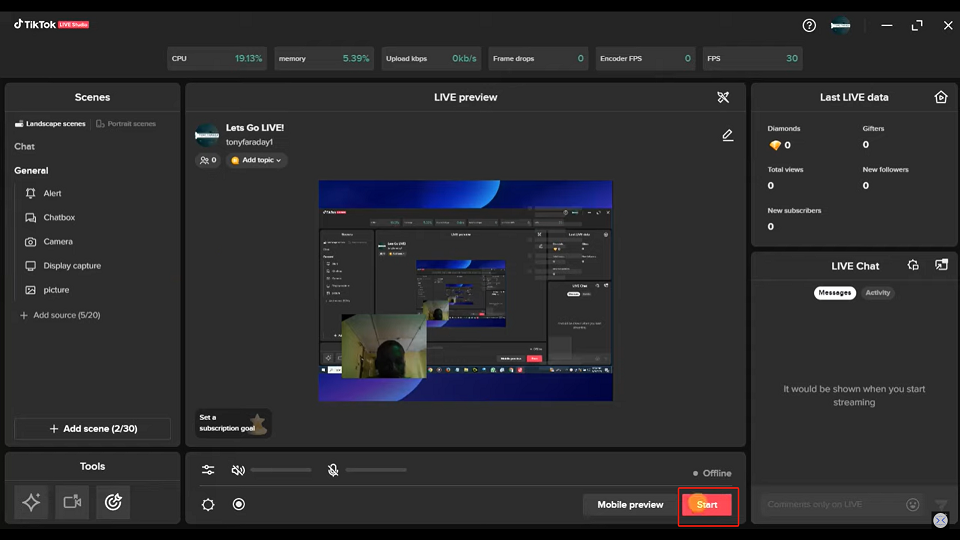This screenshot has width=960, height=540.
Task: Click the Upload kbps stat
Action: (x=431, y=59)
